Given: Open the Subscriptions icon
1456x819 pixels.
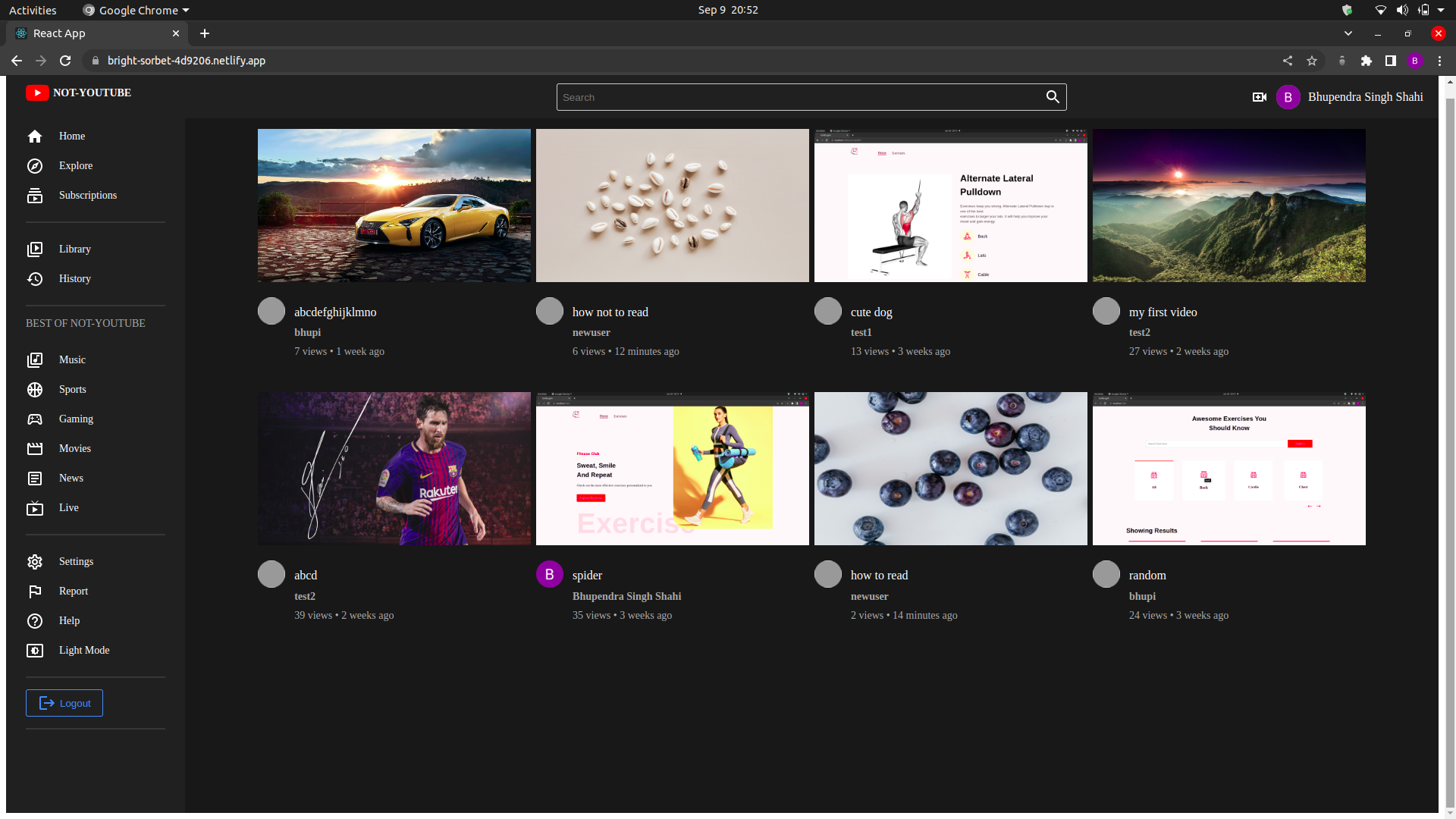Looking at the screenshot, I should (x=35, y=195).
